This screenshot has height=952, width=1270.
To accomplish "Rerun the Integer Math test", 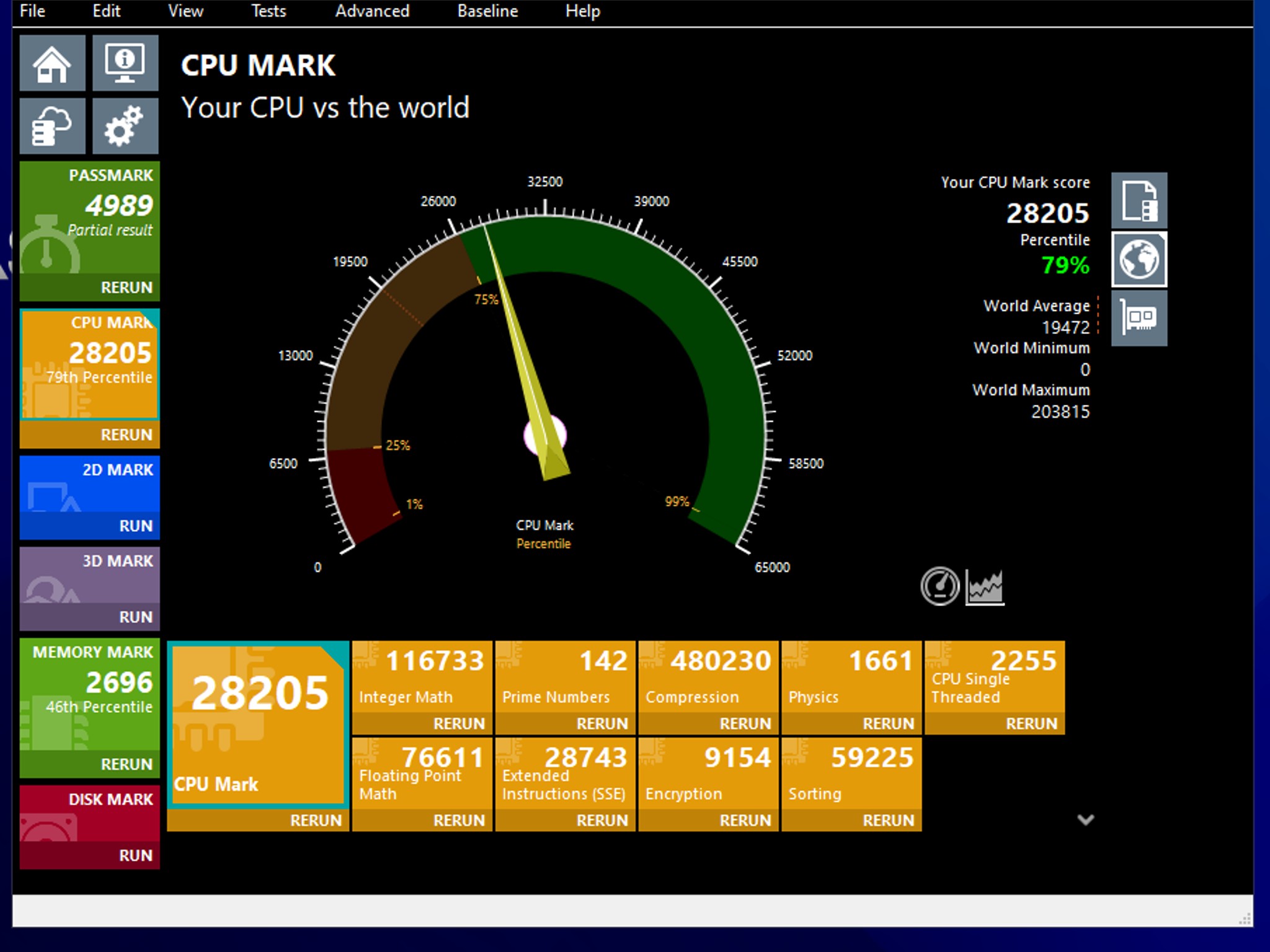I will click(x=458, y=723).
